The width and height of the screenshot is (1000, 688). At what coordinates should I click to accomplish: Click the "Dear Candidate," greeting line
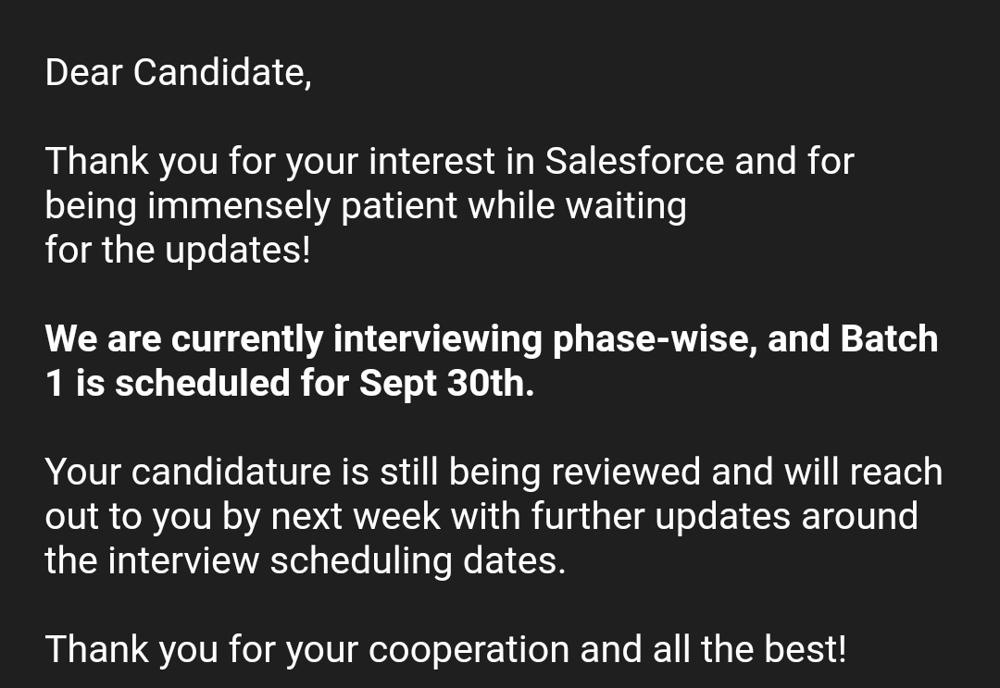tap(178, 72)
